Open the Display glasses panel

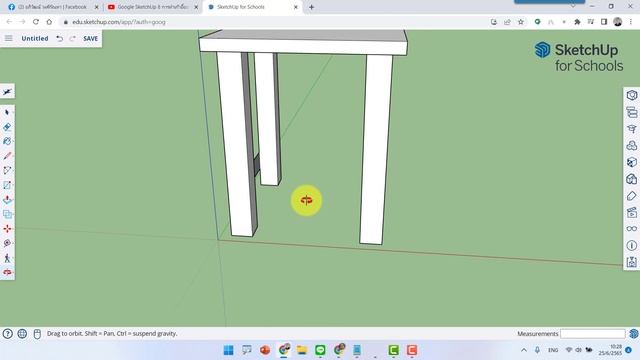pos(632,229)
